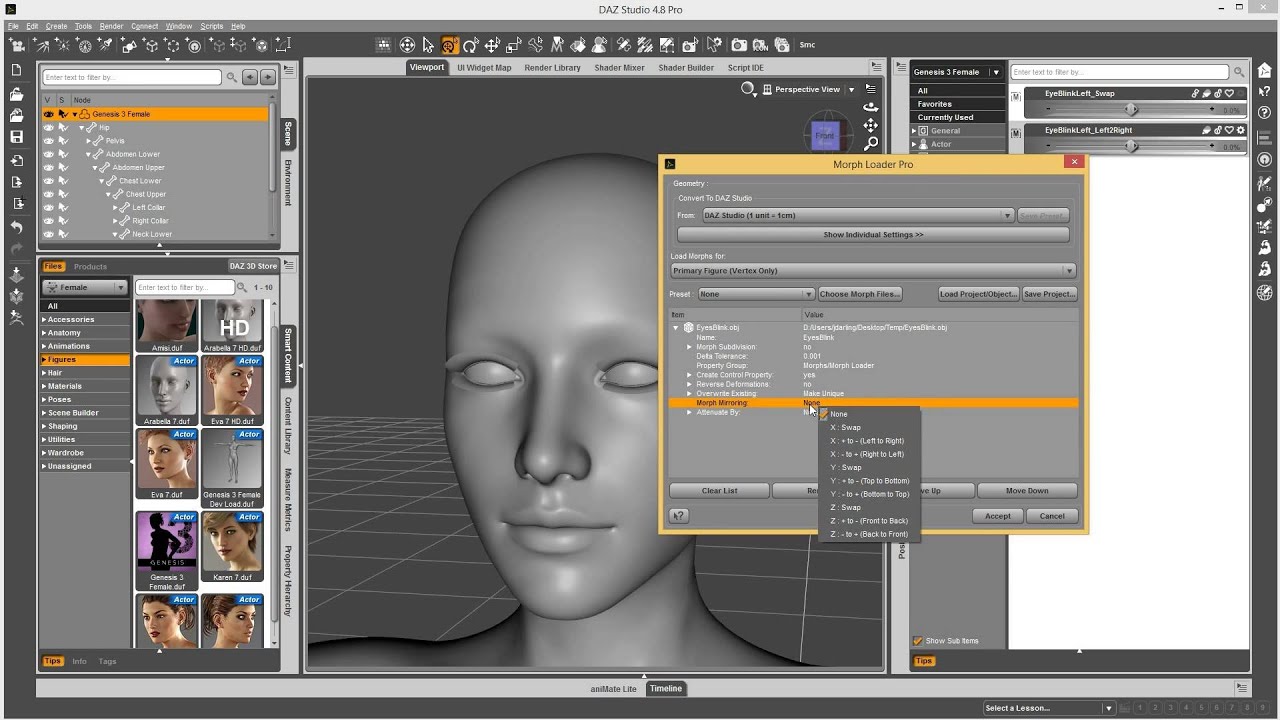Open the Load Morphs for Primary Figure dropdown

(873, 271)
